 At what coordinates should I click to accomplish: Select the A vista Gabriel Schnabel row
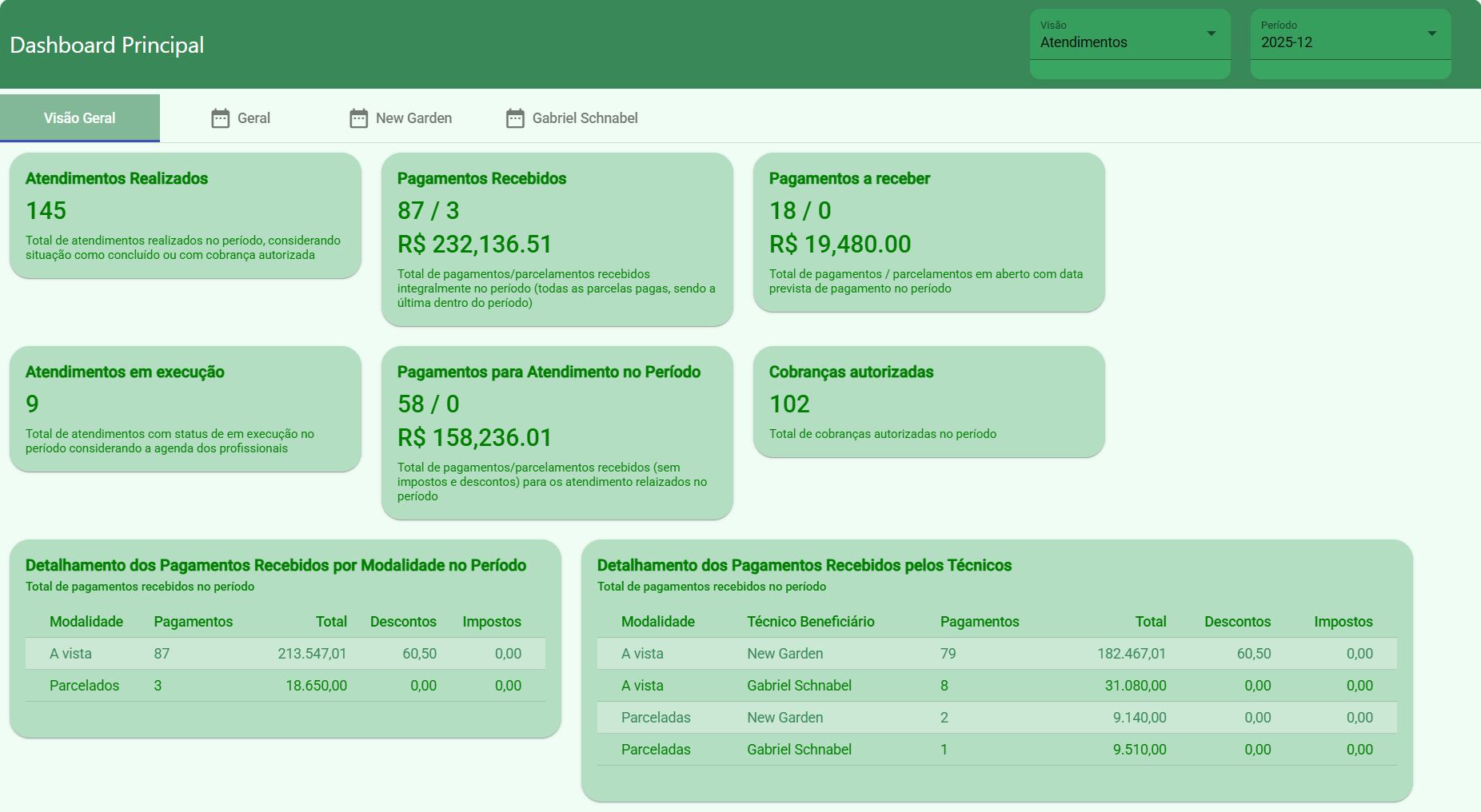[996, 686]
